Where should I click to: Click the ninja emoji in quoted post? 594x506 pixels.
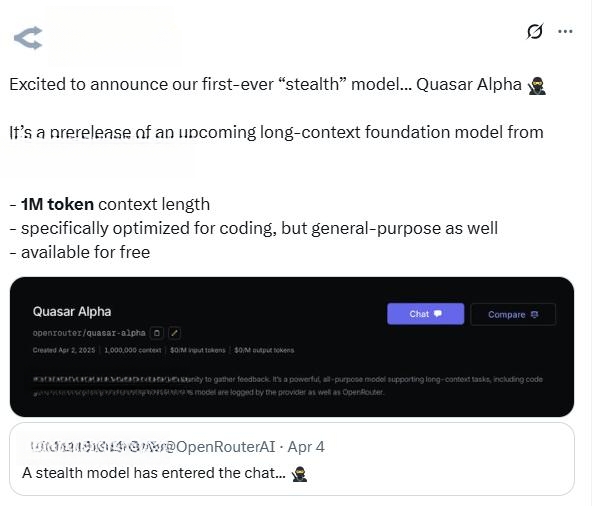point(300,474)
